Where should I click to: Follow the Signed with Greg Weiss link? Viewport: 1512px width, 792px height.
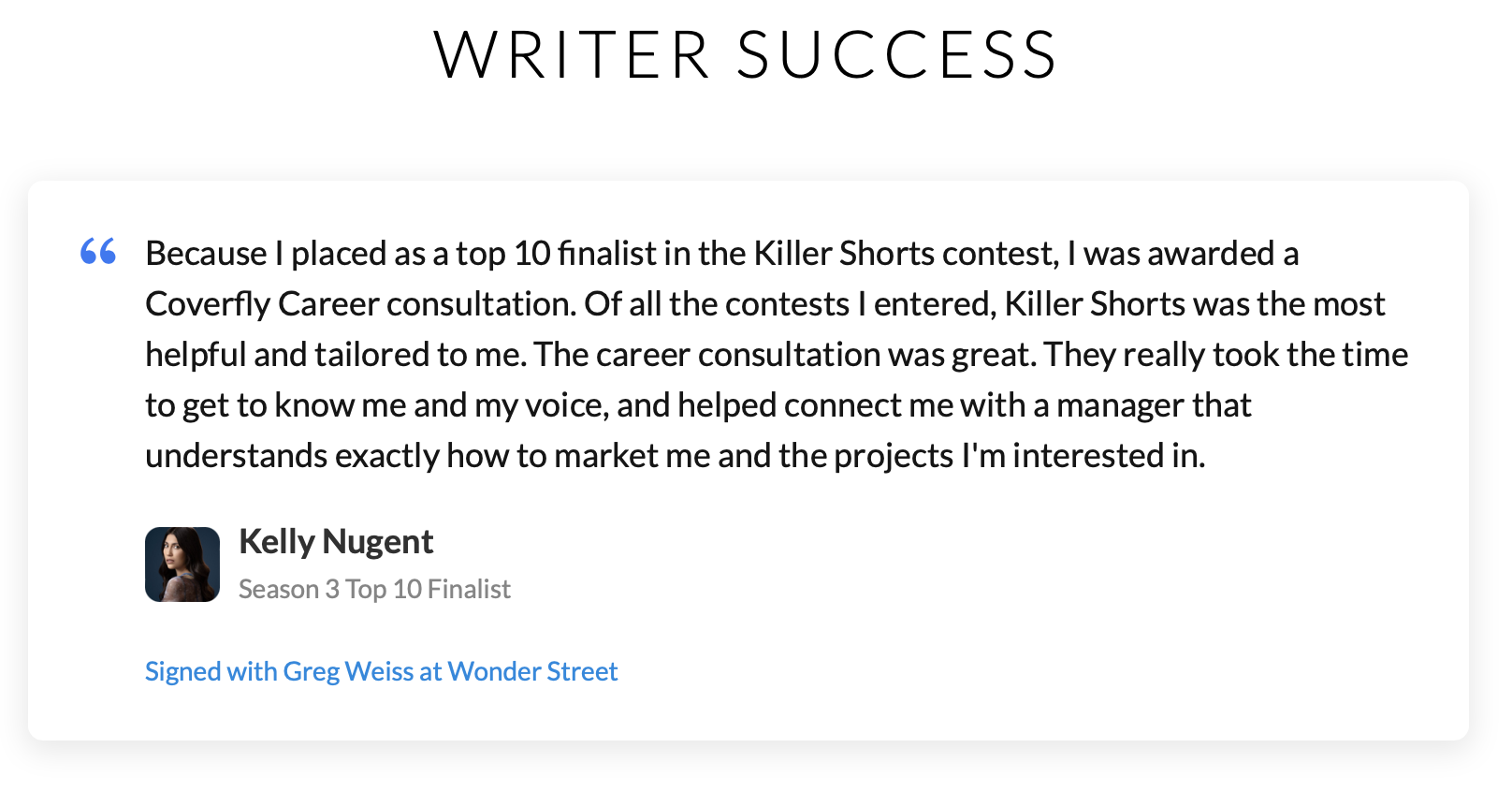click(381, 671)
